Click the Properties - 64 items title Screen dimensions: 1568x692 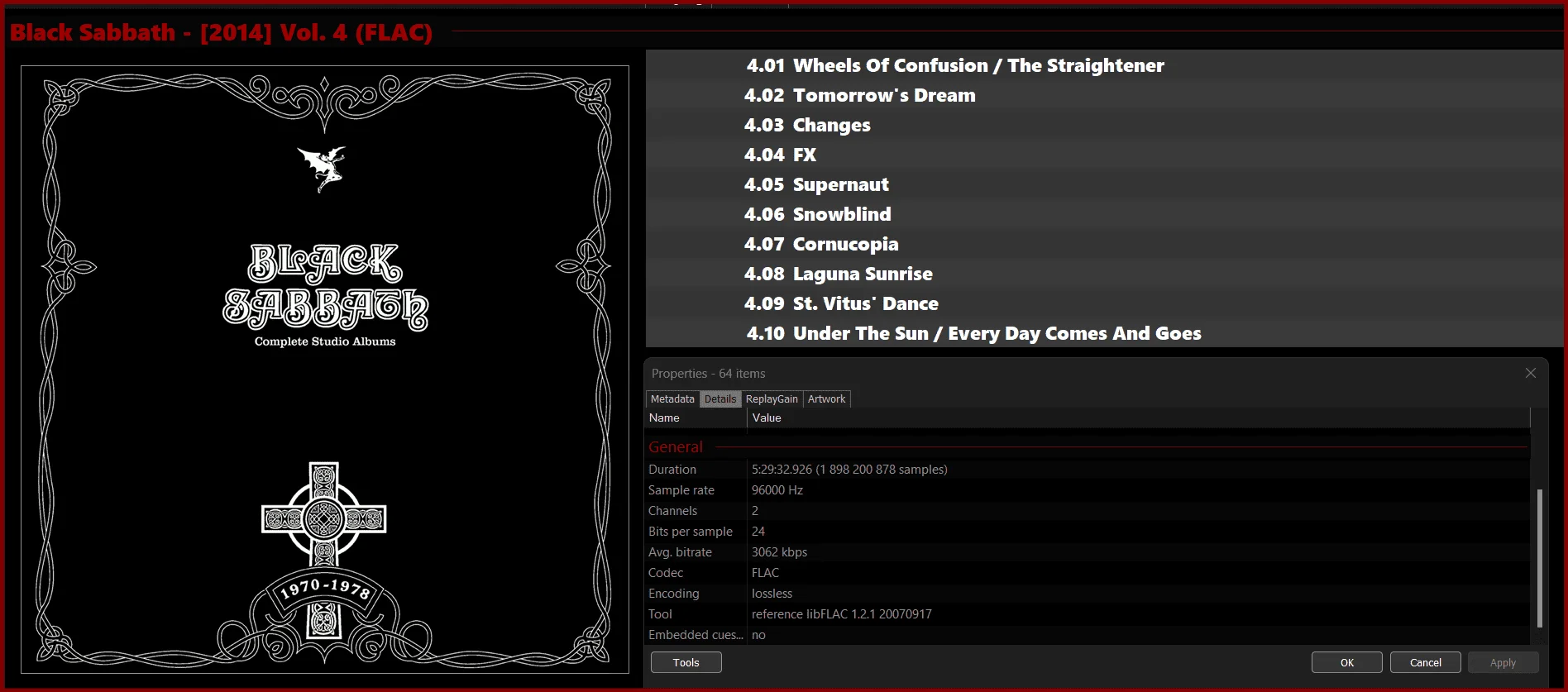708,373
